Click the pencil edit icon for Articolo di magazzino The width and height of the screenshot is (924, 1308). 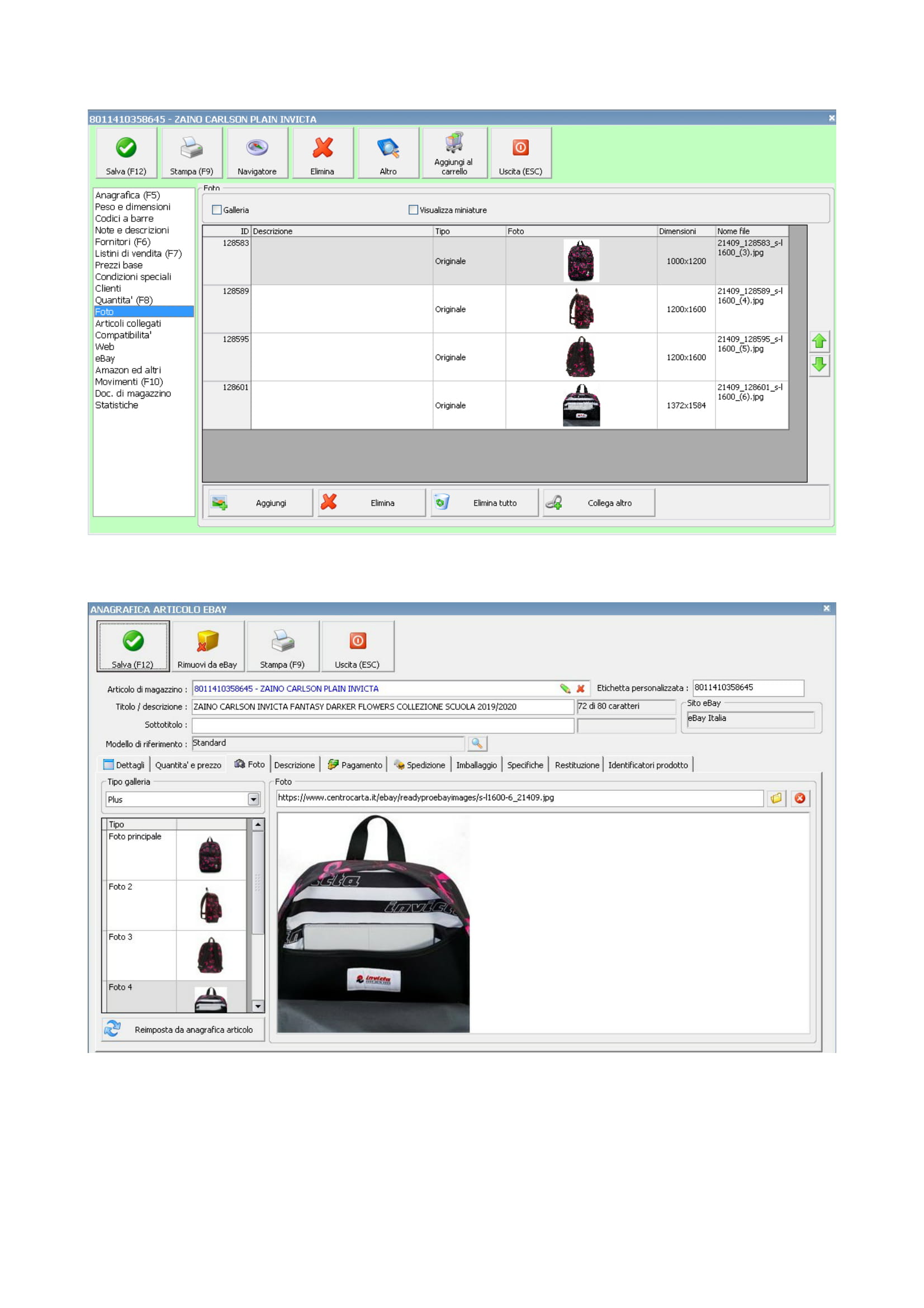point(565,688)
